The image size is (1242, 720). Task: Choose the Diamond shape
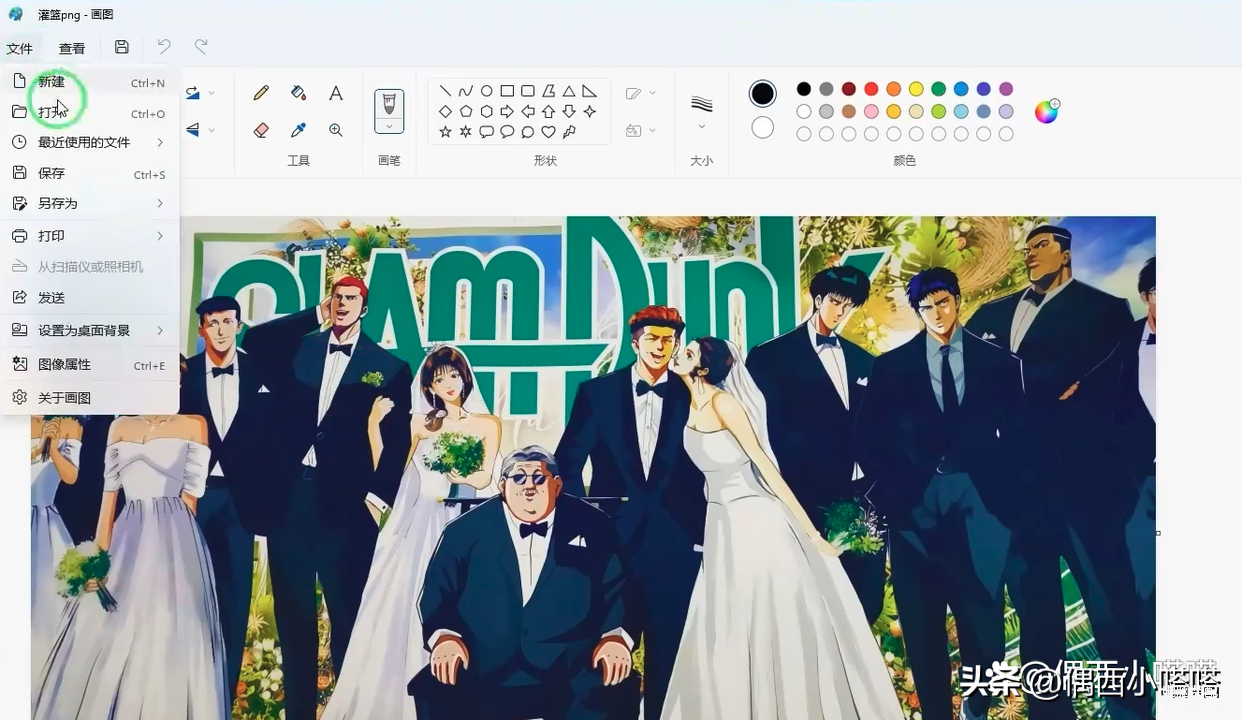445,111
